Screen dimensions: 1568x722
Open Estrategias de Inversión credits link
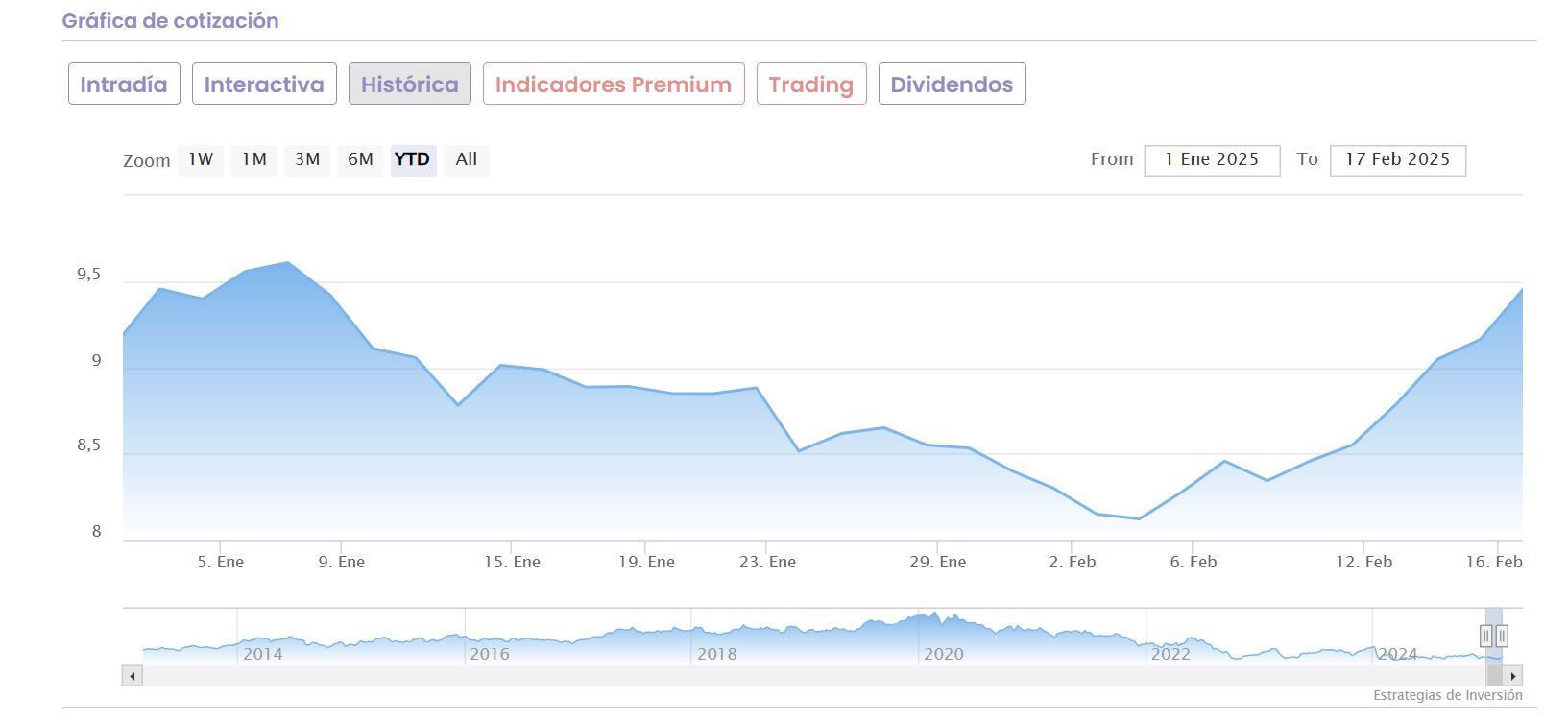point(1447,695)
